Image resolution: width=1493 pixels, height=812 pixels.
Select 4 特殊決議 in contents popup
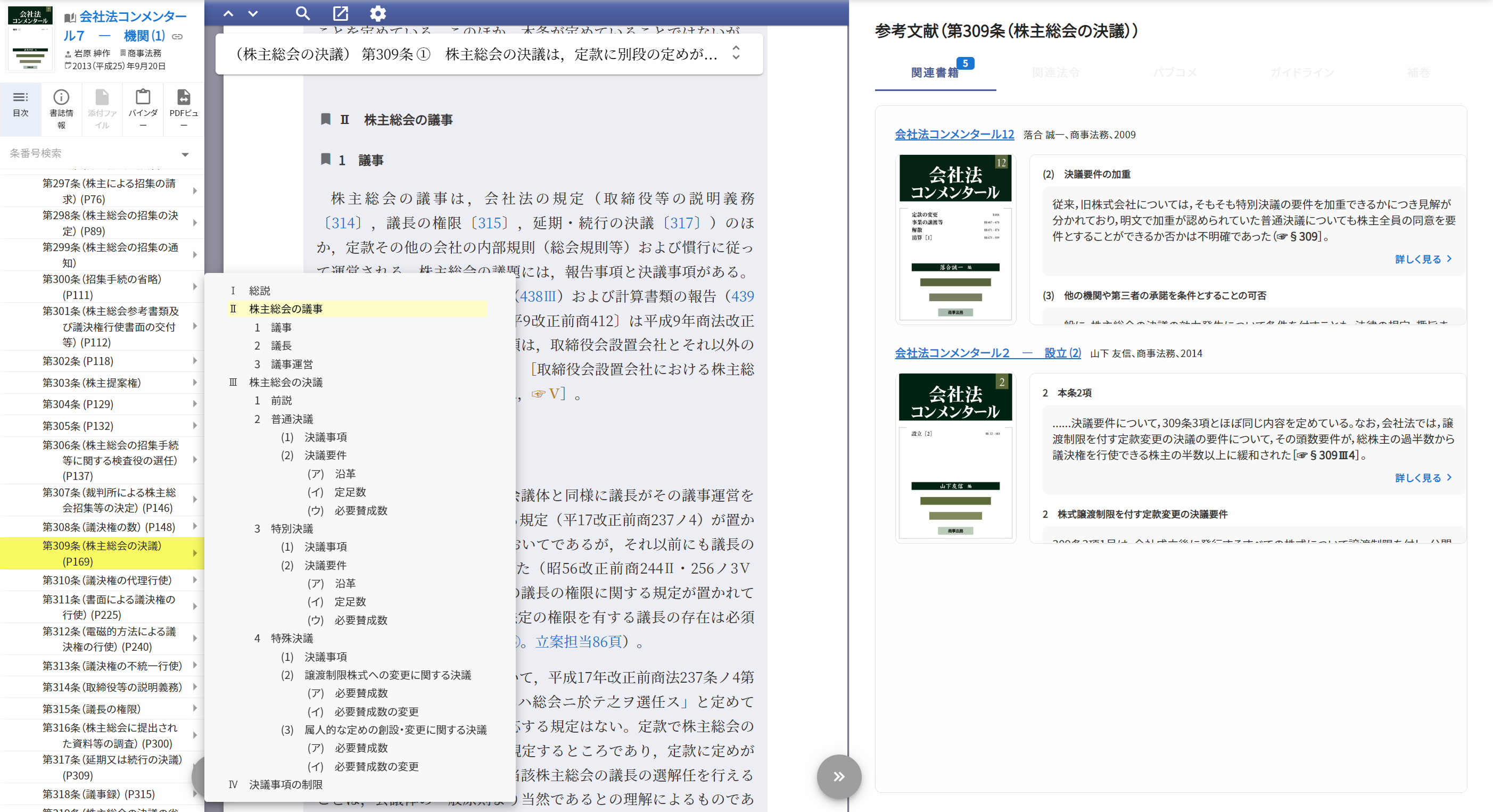pyautogui.click(x=283, y=638)
